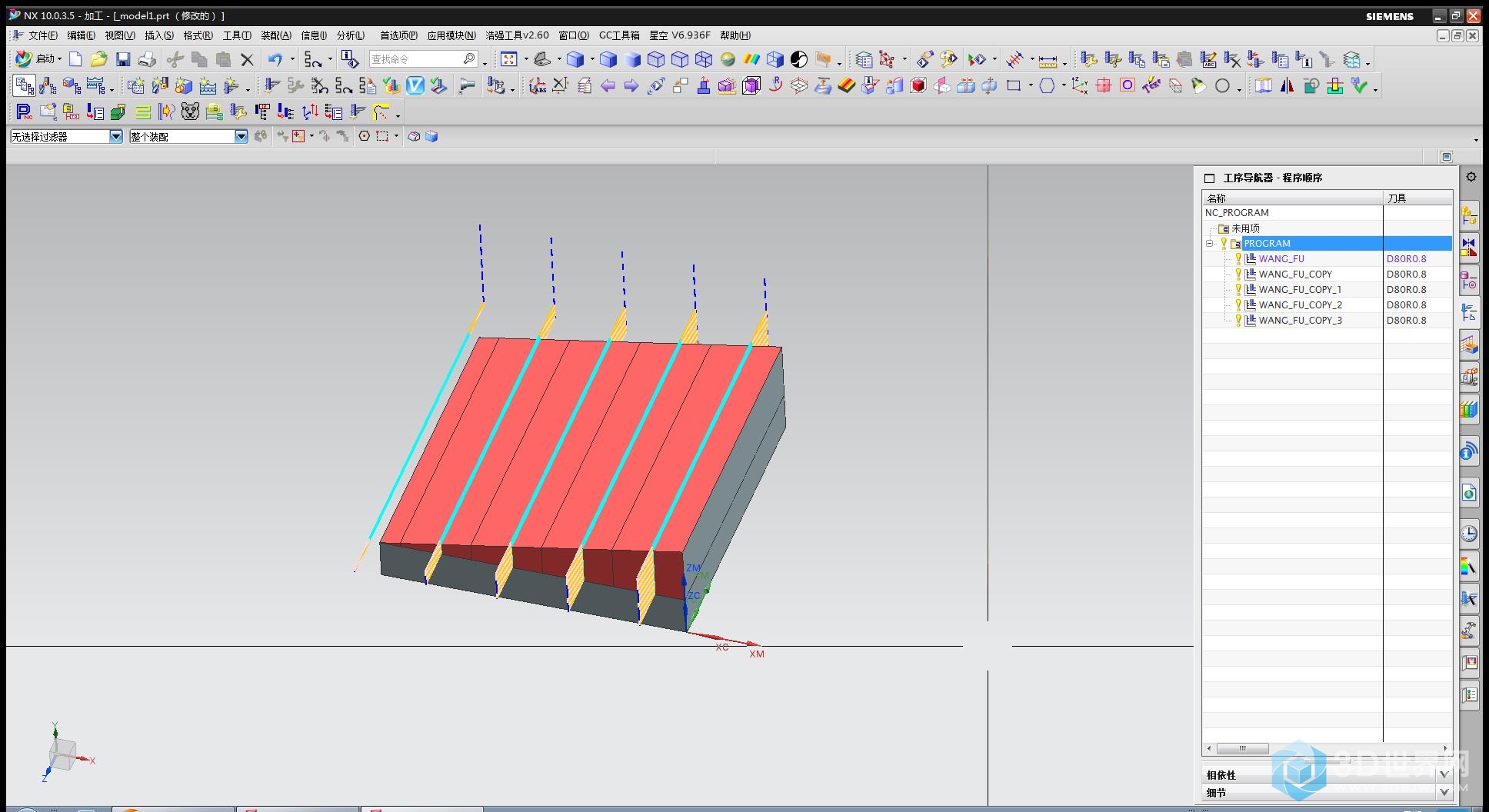Select the Geometry View icon
The height and width of the screenshot is (812, 1489).
[72, 85]
